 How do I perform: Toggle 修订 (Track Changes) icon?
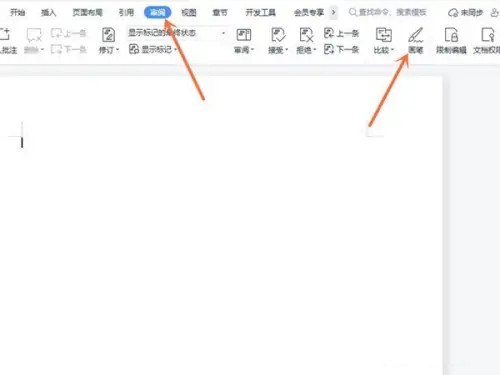(x=108, y=35)
